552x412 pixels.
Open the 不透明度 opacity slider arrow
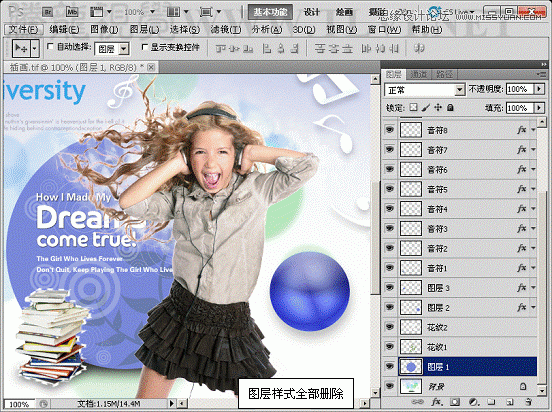pos(539,89)
